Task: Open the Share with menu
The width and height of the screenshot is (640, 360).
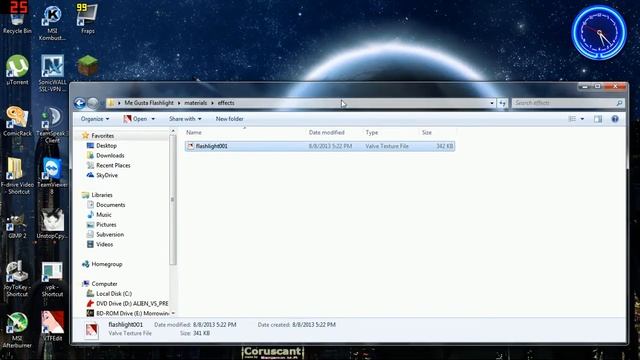Action: (x=185, y=119)
